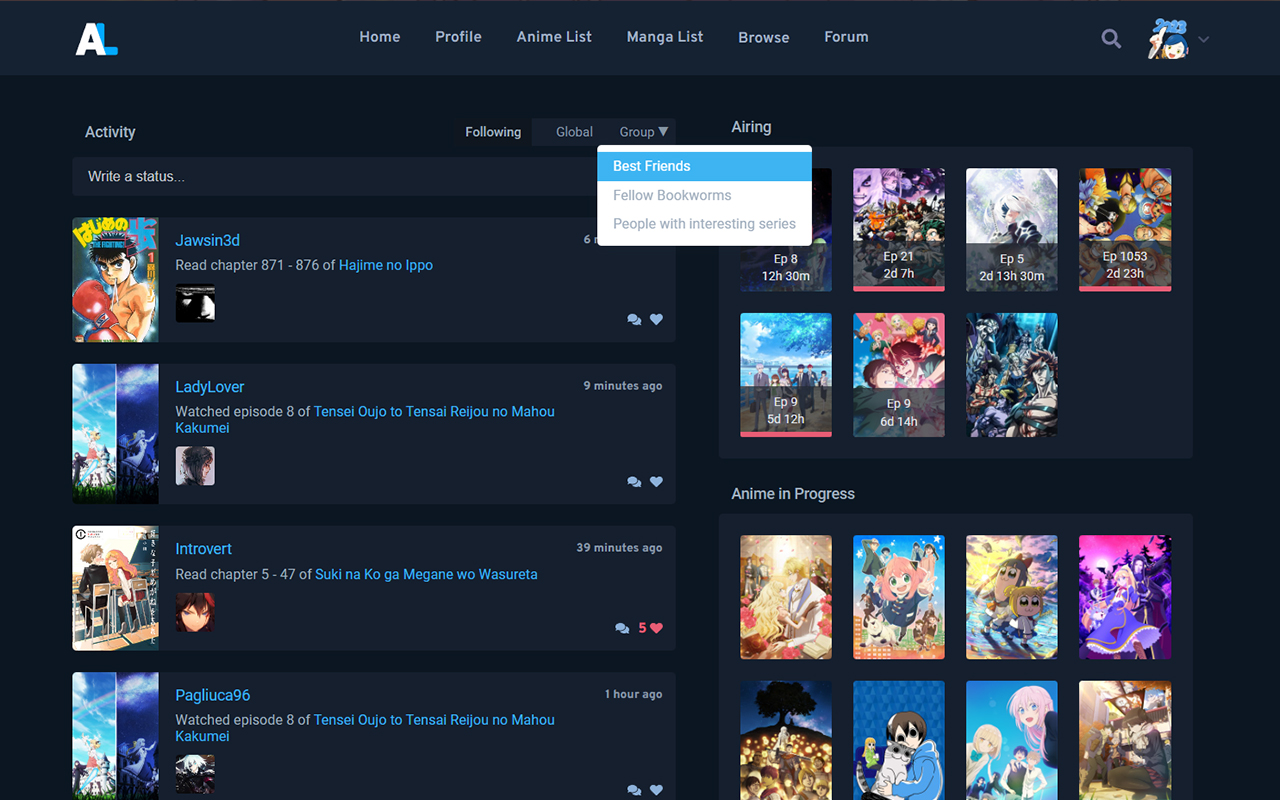Select Best Friends from group dropdown
The height and width of the screenshot is (800, 1280).
tap(652, 166)
